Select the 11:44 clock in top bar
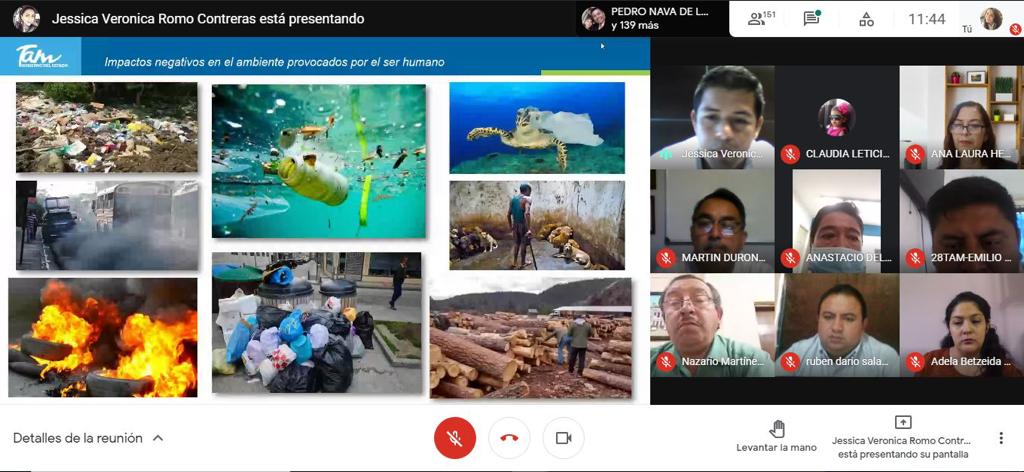Image resolution: width=1024 pixels, height=472 pixels. click(x=926, y=19)
